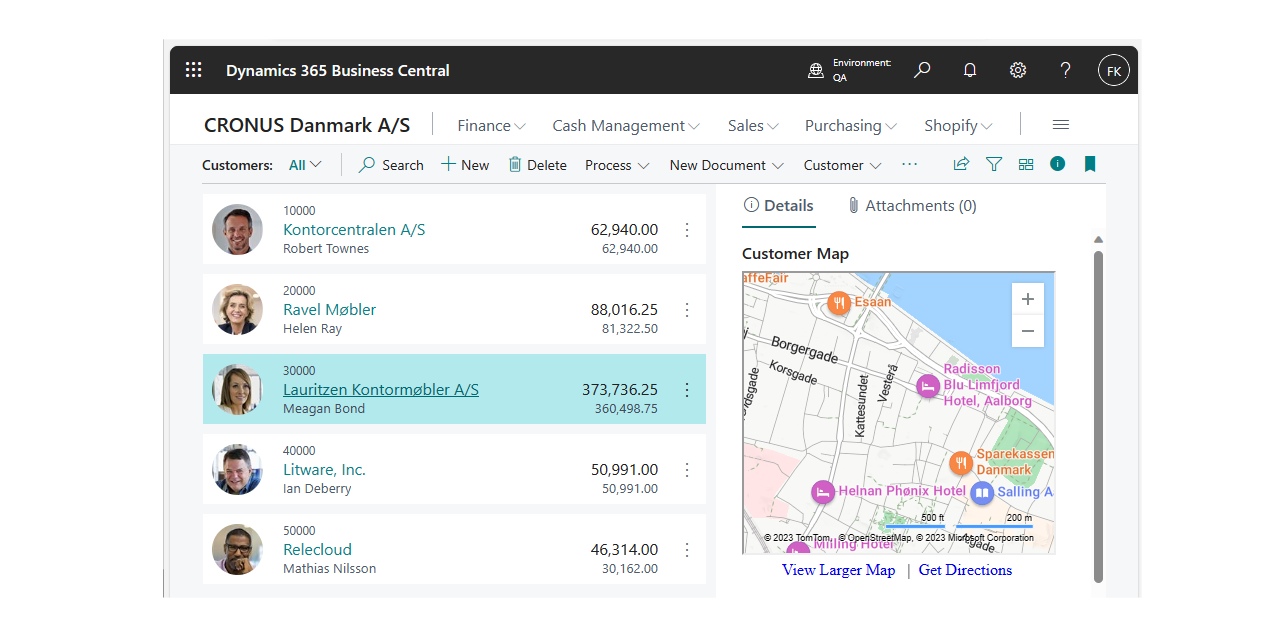The height and width of the screenshot is (640, 1280).
Task: Open the Lauritzen Kontormøbler A/S customer
Action: [x=380, y=390]
